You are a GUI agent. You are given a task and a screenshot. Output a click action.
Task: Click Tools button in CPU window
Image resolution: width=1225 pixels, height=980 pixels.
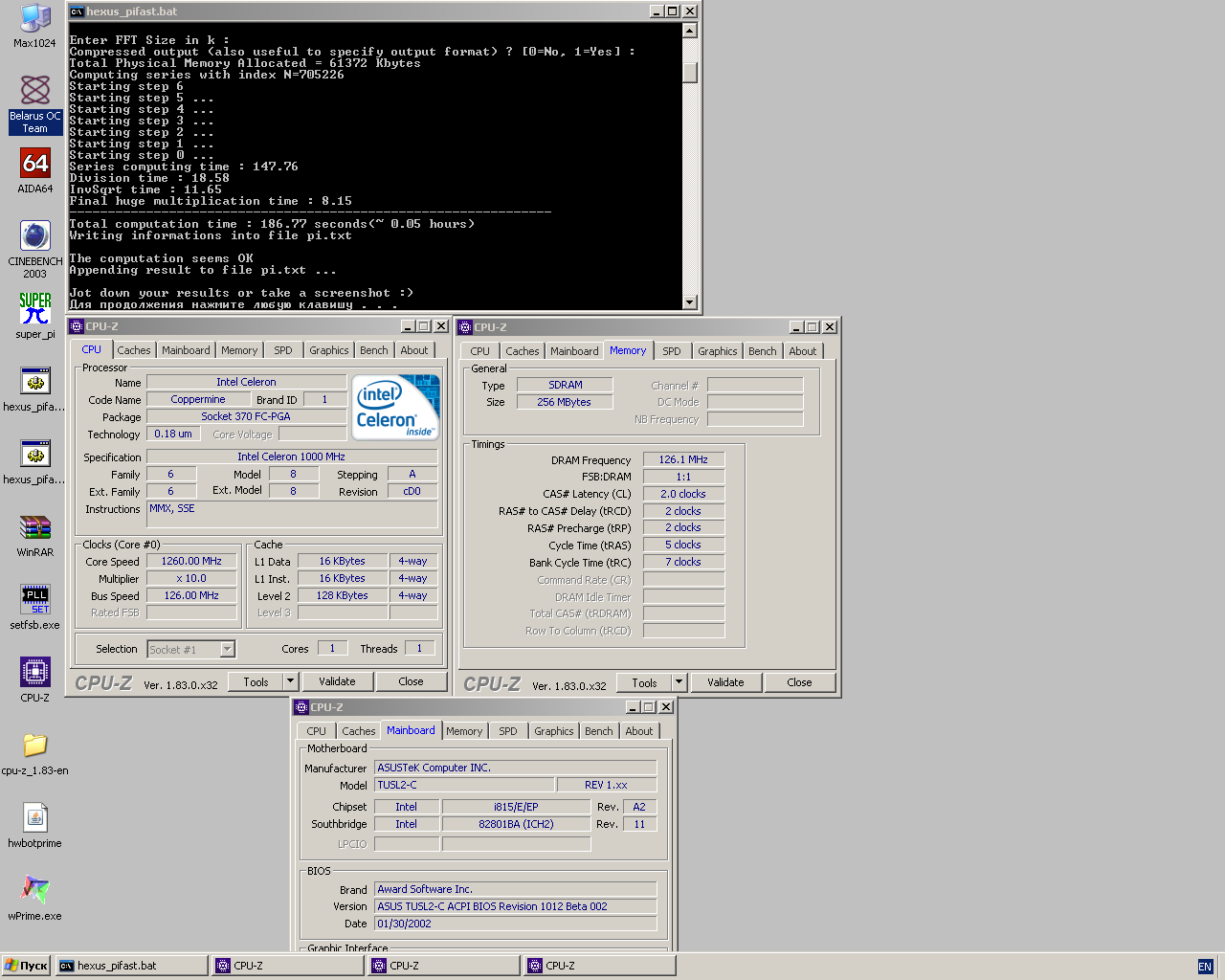point(256,681)
